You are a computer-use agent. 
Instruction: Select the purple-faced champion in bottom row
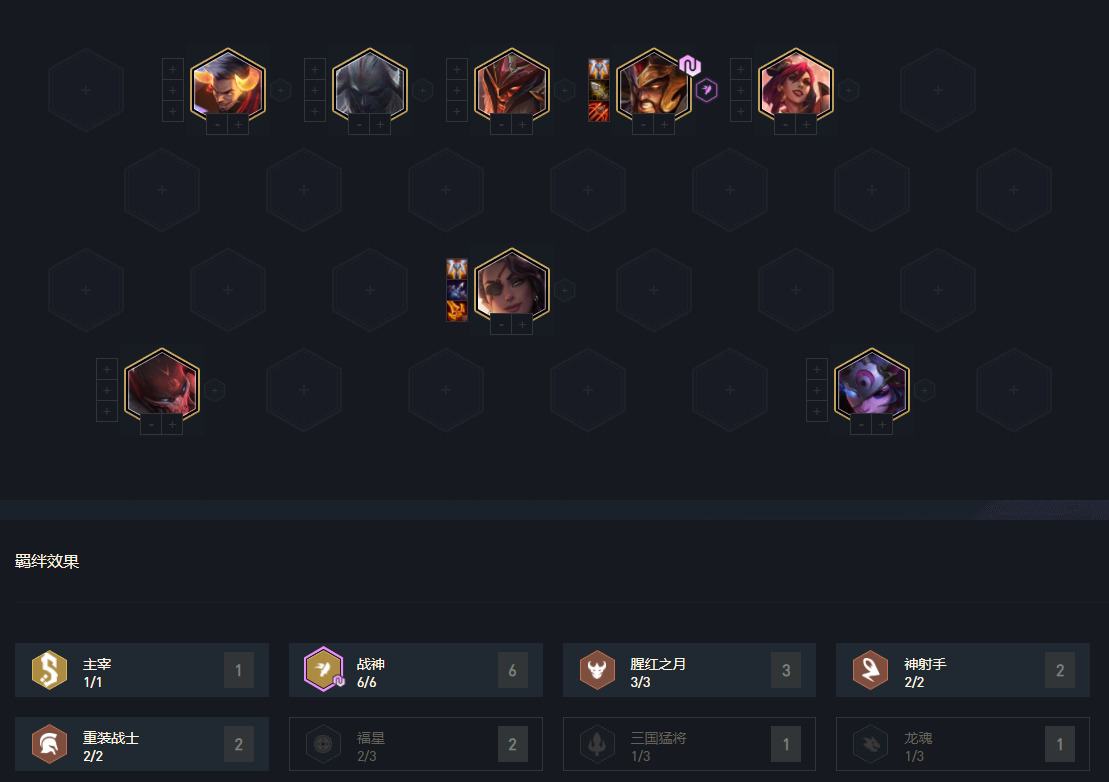click(871, 388)
